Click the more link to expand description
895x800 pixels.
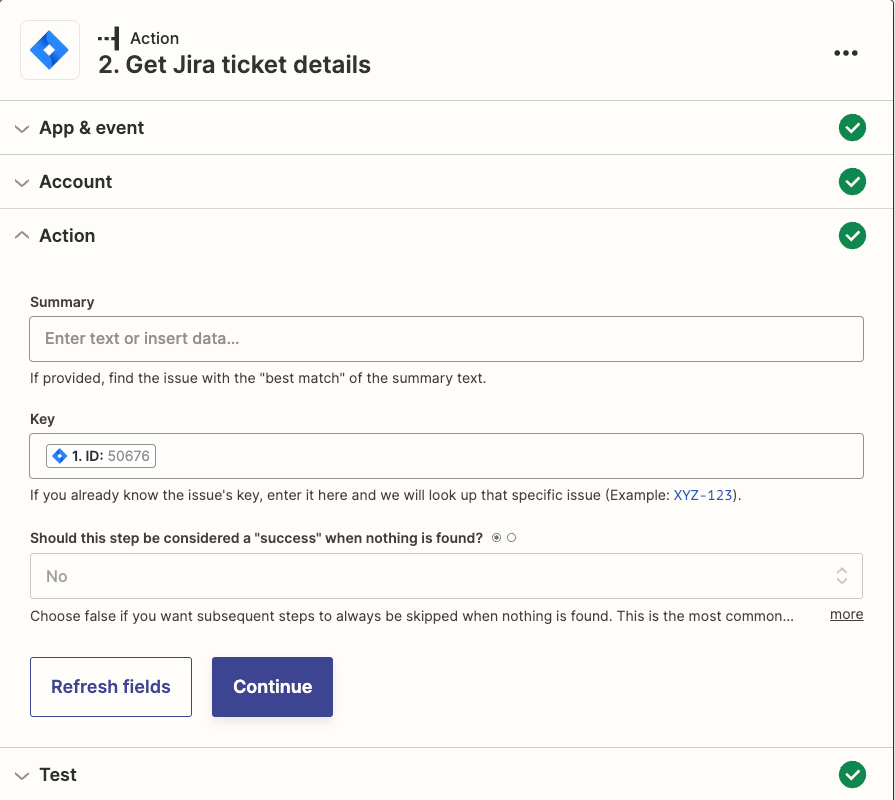[846, 615]
